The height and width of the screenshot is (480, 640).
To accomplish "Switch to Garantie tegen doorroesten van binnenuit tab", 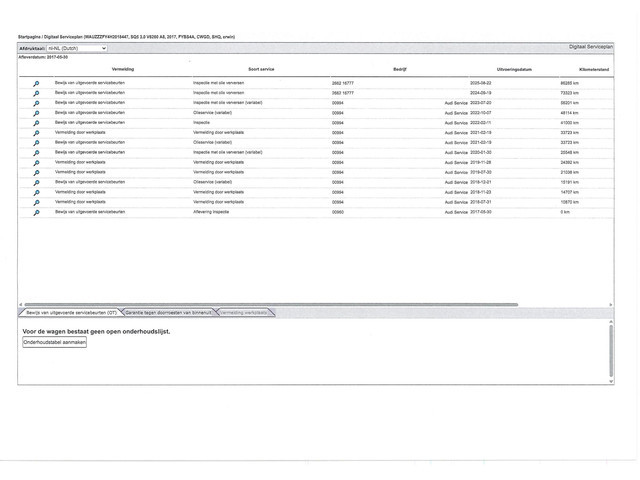I will (x=168, y=313).
